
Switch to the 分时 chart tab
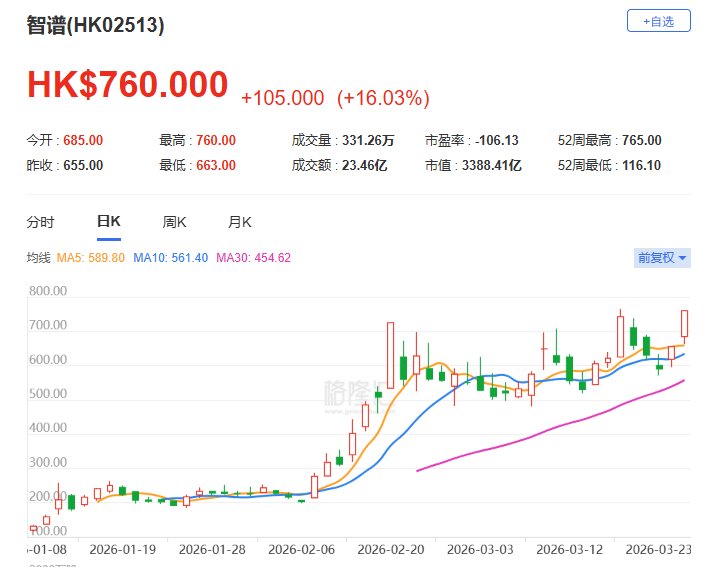coord(41,222)
